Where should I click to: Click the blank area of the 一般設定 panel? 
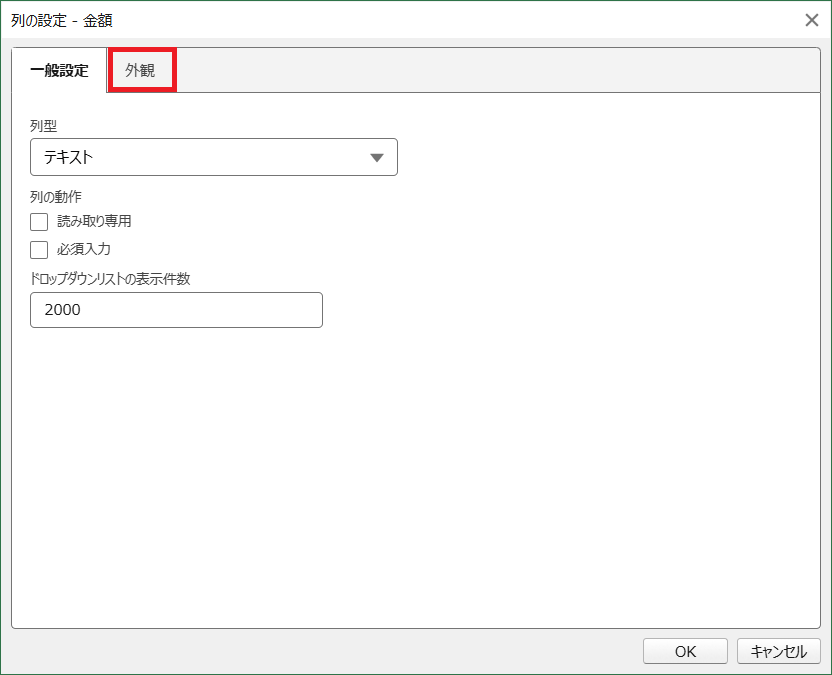pos(416,478)
